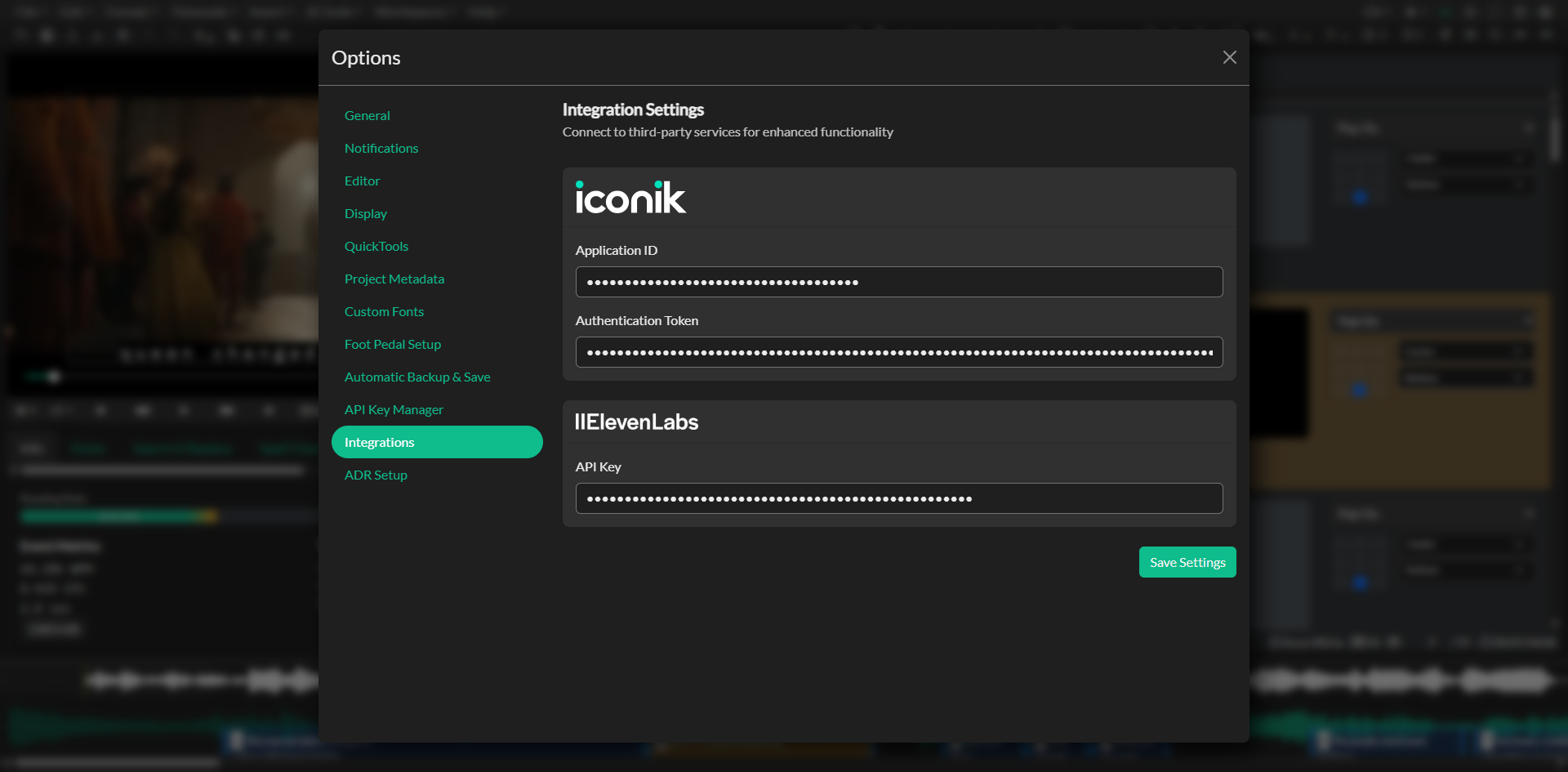
Task: Click the ElevenLabs API Key field
Action: [x=899, y=498]
